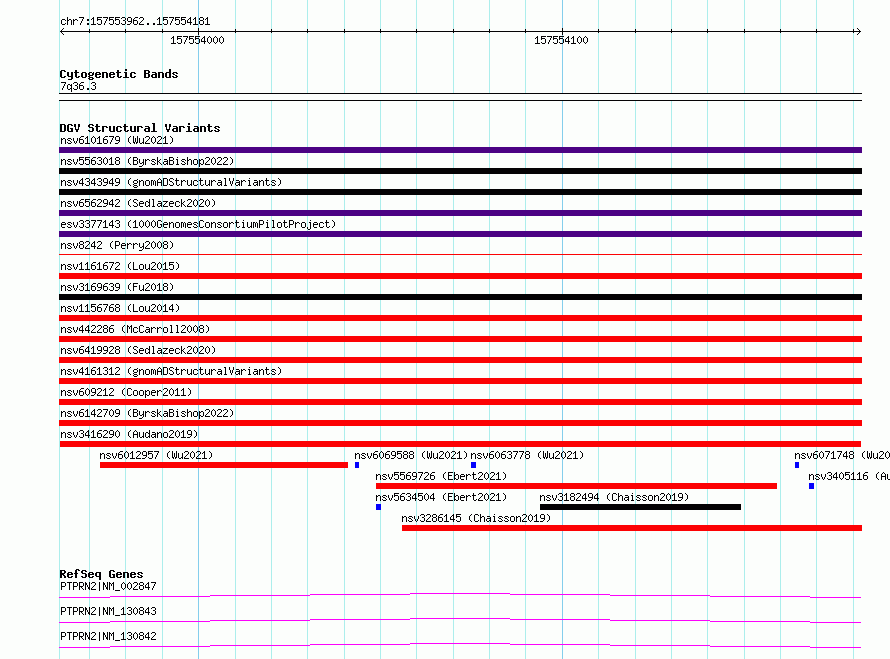Open esv3377143 (1000GenomesConsortiumPilotProject) entry
This screenshot has width=890, height=659.
[198, 224]
